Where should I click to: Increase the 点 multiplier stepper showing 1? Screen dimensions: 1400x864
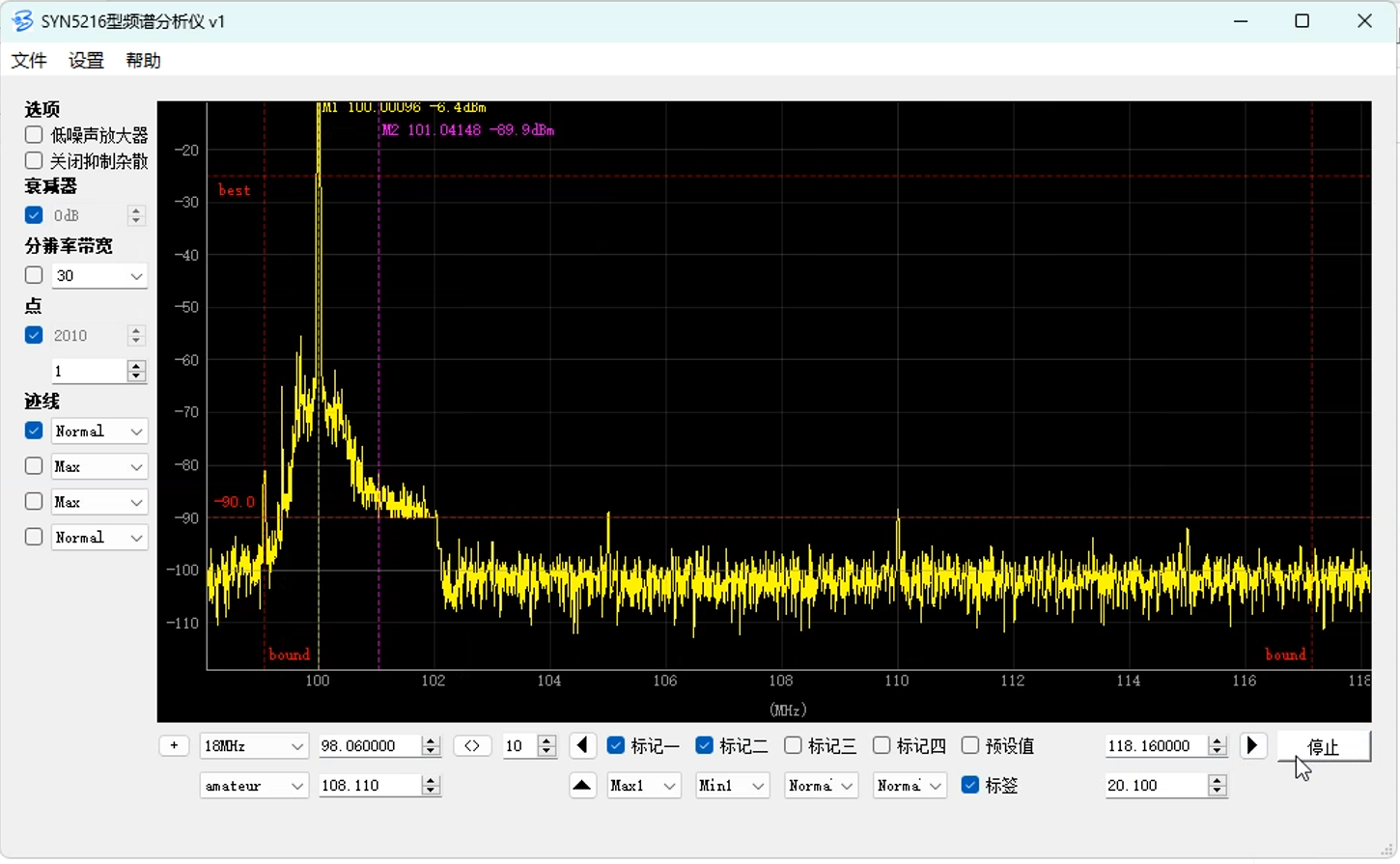[x=136, y=366]
